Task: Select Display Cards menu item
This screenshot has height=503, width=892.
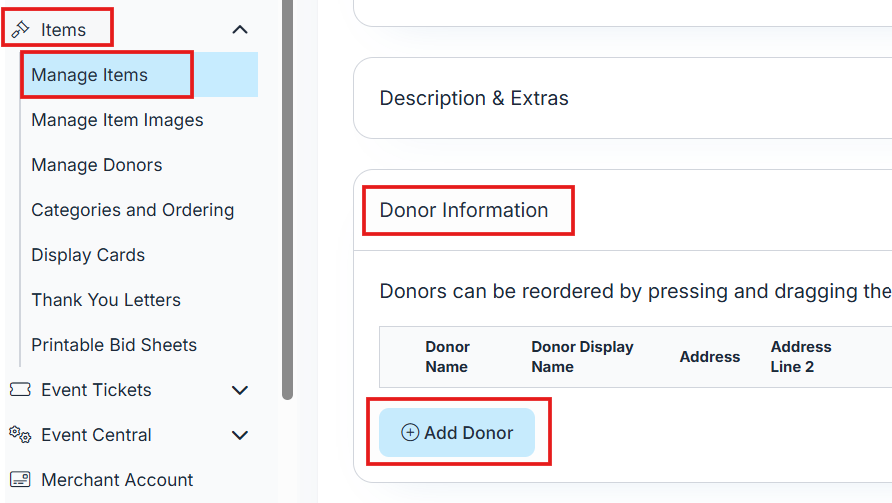Action: click(88, 255)
